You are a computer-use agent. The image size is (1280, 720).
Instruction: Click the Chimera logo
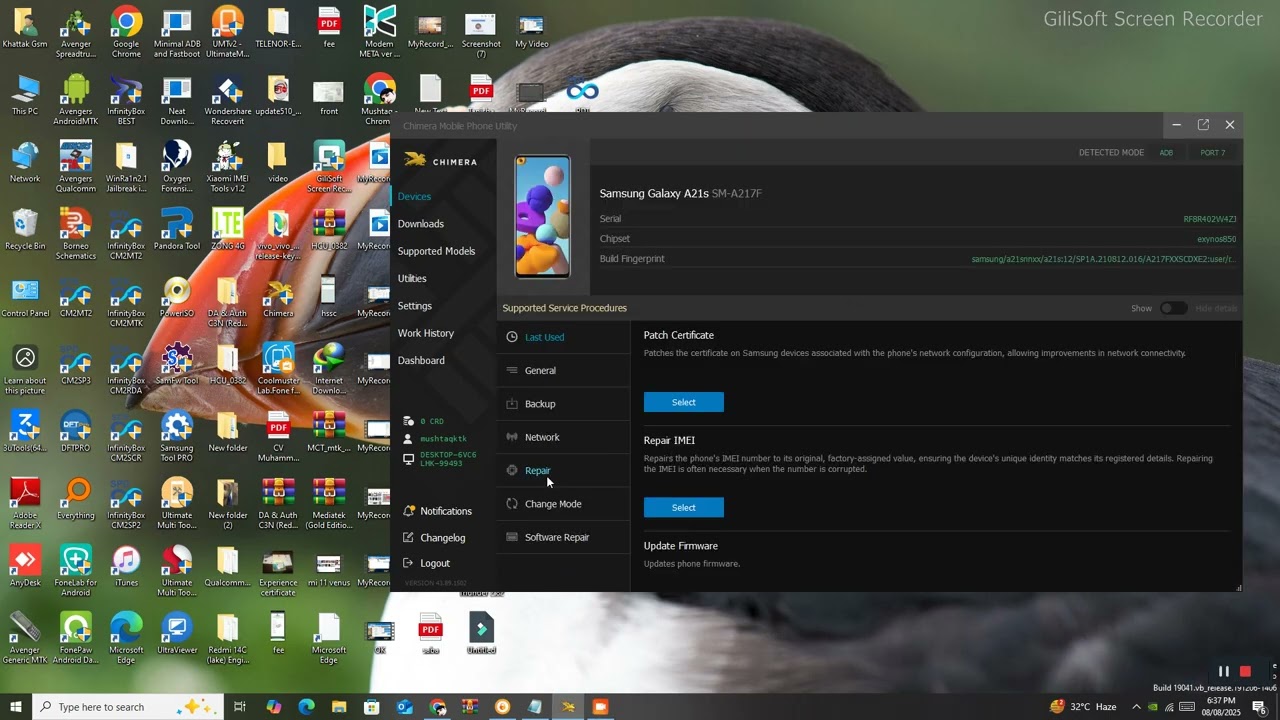click(441, 161)
